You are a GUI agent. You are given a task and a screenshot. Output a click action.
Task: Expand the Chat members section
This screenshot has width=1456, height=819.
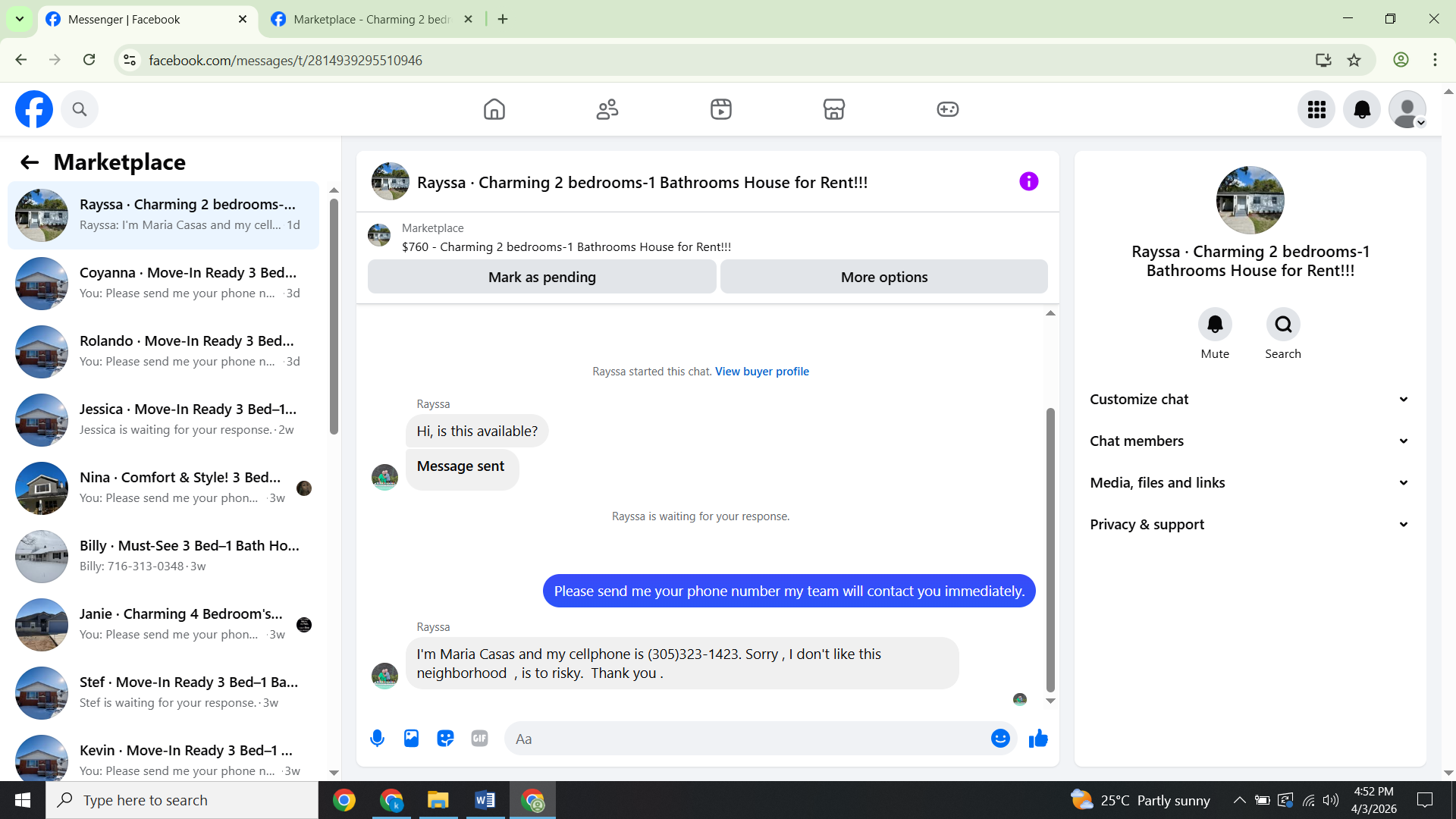coord(1250,441)
